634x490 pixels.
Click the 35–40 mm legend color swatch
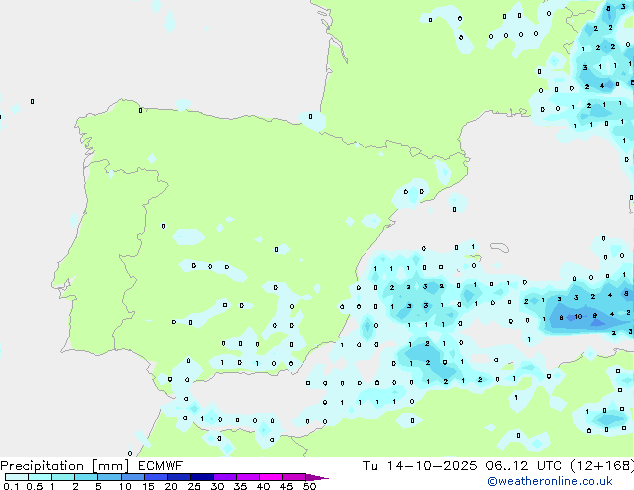click(247, 477)
